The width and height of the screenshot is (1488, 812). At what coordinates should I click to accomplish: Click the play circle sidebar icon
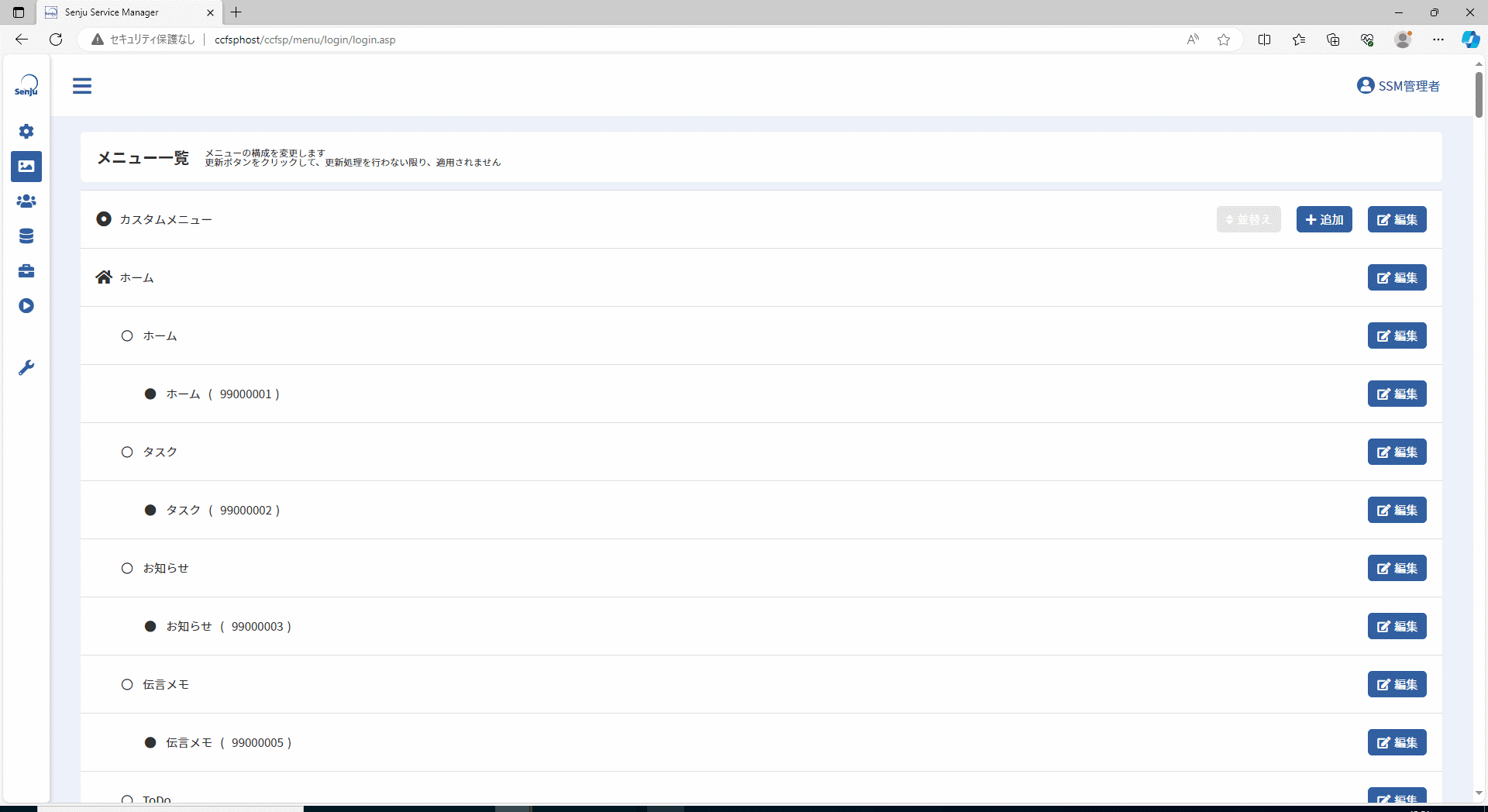[x=26, y=306]
